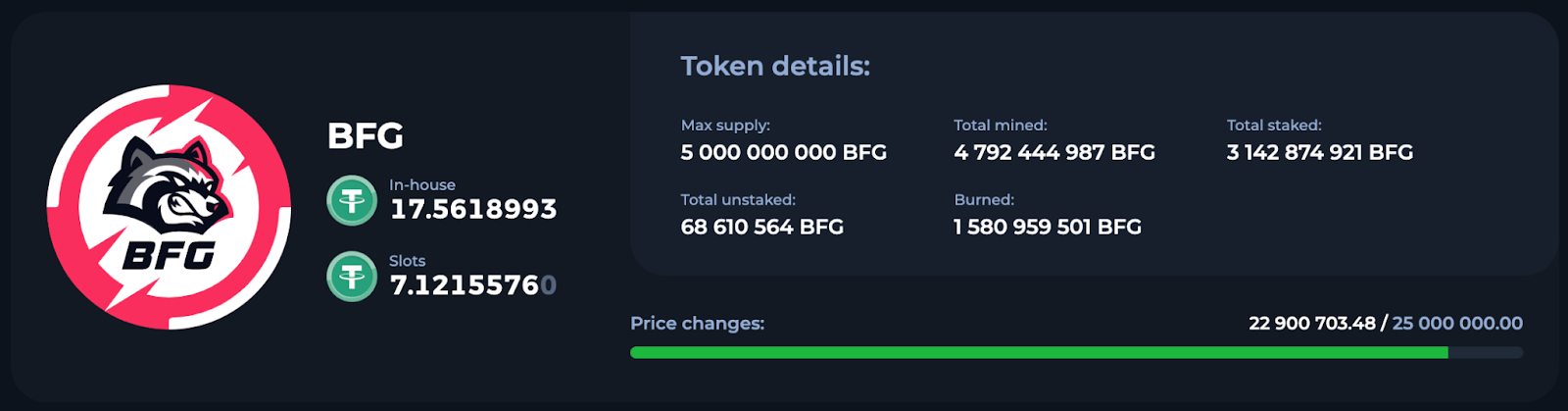Select the Total mined amount
Image resolution: width=1568 pixels, height=411 pixels.
click(1054, 152)
